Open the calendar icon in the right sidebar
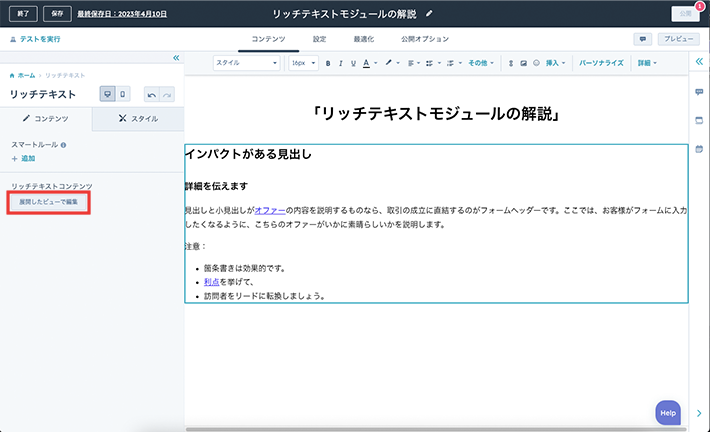Screen dimensions: 710x432 pyautogui.click(x=699, y=149)
